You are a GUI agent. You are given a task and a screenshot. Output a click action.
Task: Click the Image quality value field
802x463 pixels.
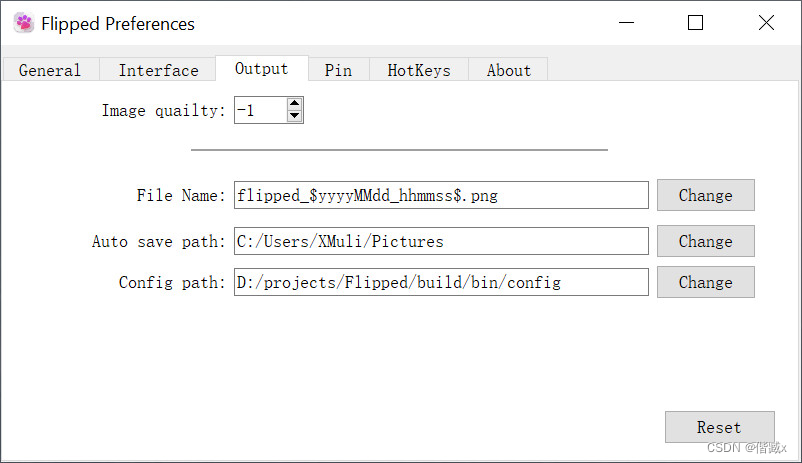click(261, 110)
